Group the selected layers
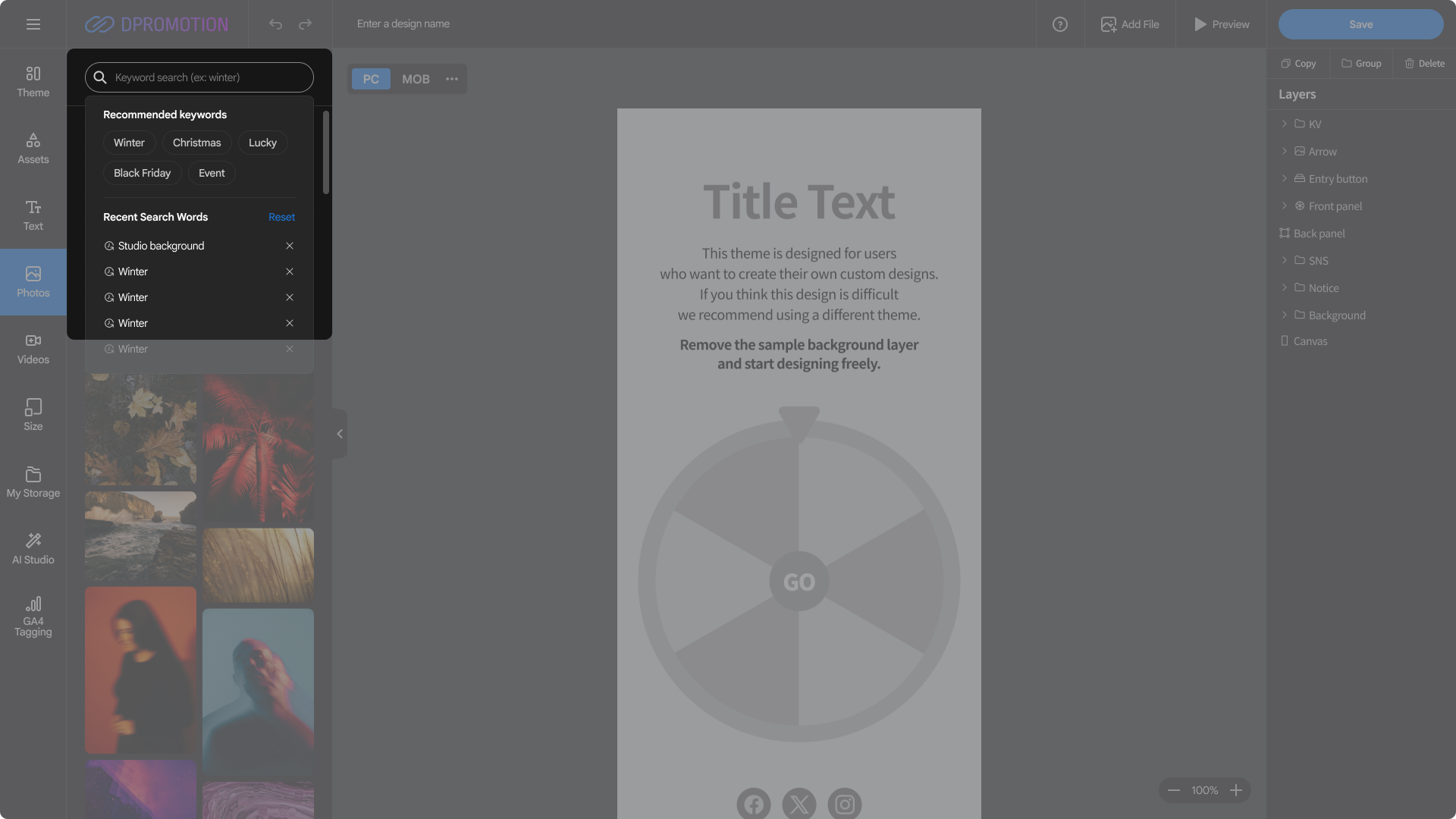This screenshot has width=1456, height=819. pos(1361,64)
